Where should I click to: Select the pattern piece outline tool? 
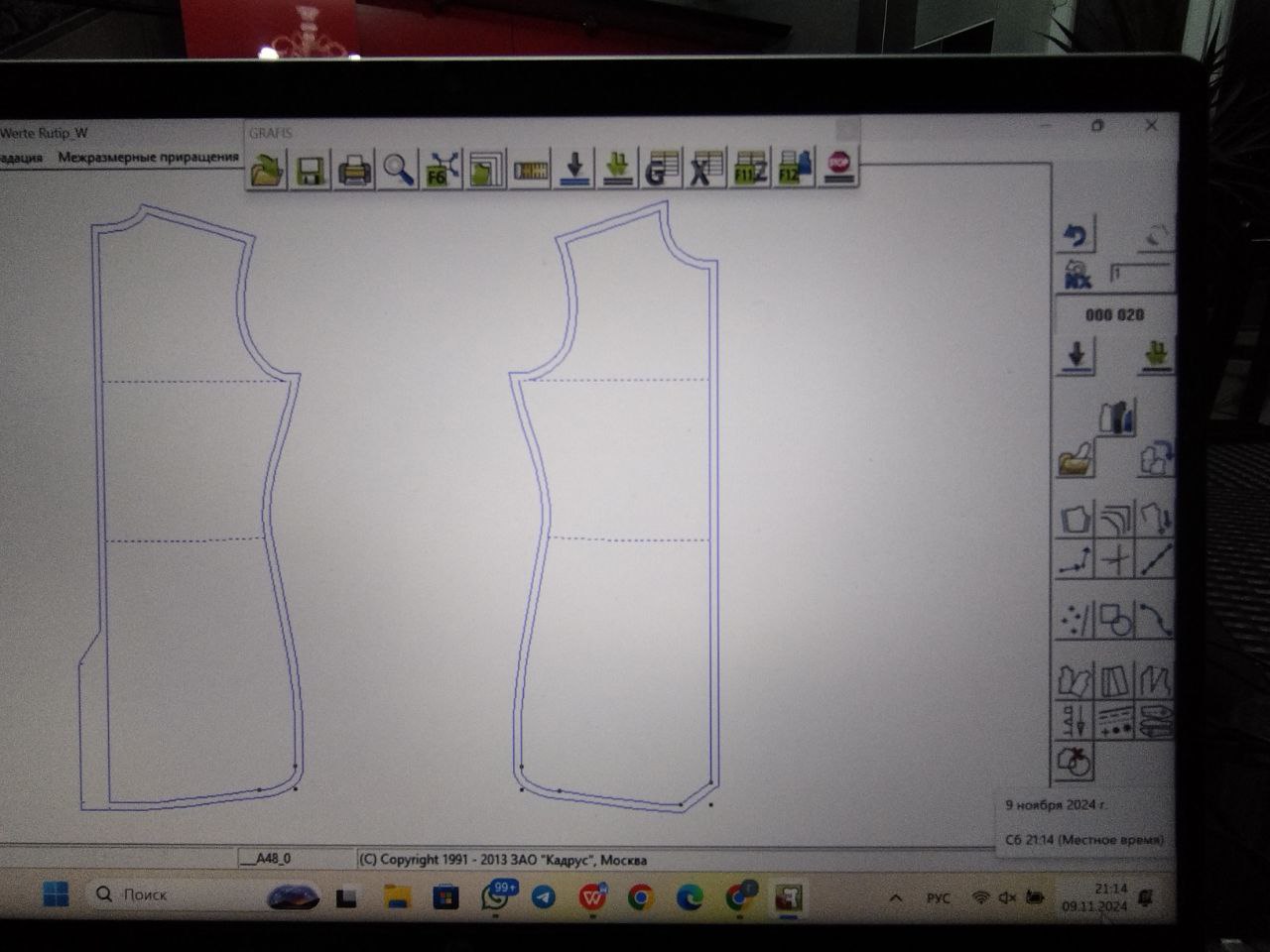coord(1076,519)
